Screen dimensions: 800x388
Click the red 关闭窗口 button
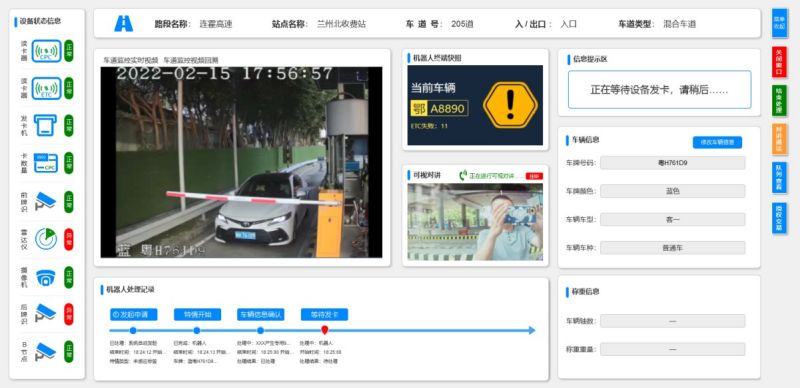[779, 62]
